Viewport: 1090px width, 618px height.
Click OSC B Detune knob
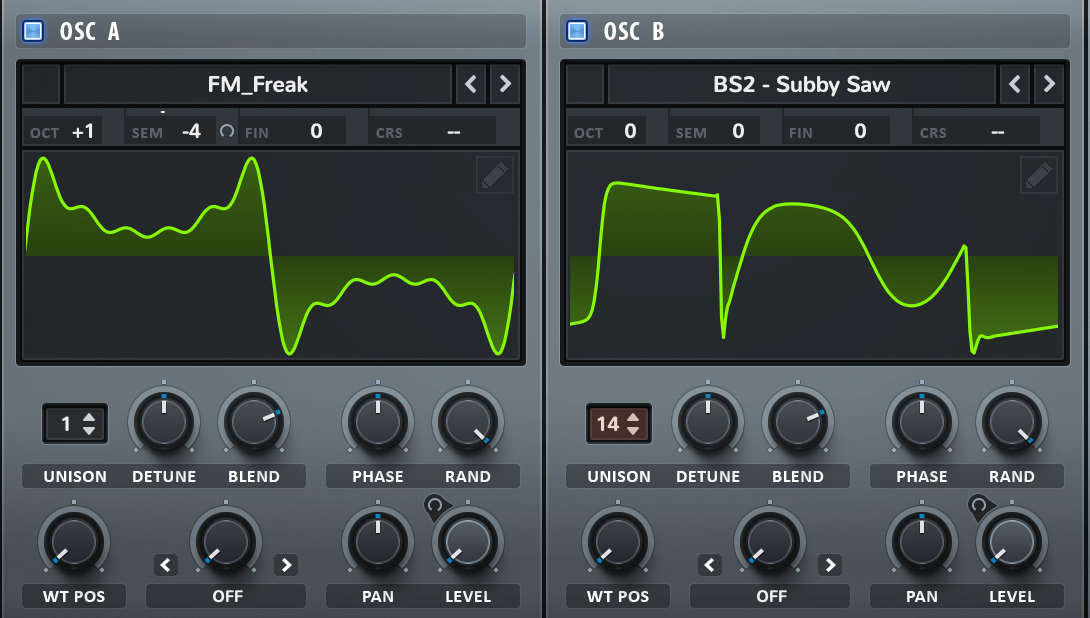[x=708, y=422]
